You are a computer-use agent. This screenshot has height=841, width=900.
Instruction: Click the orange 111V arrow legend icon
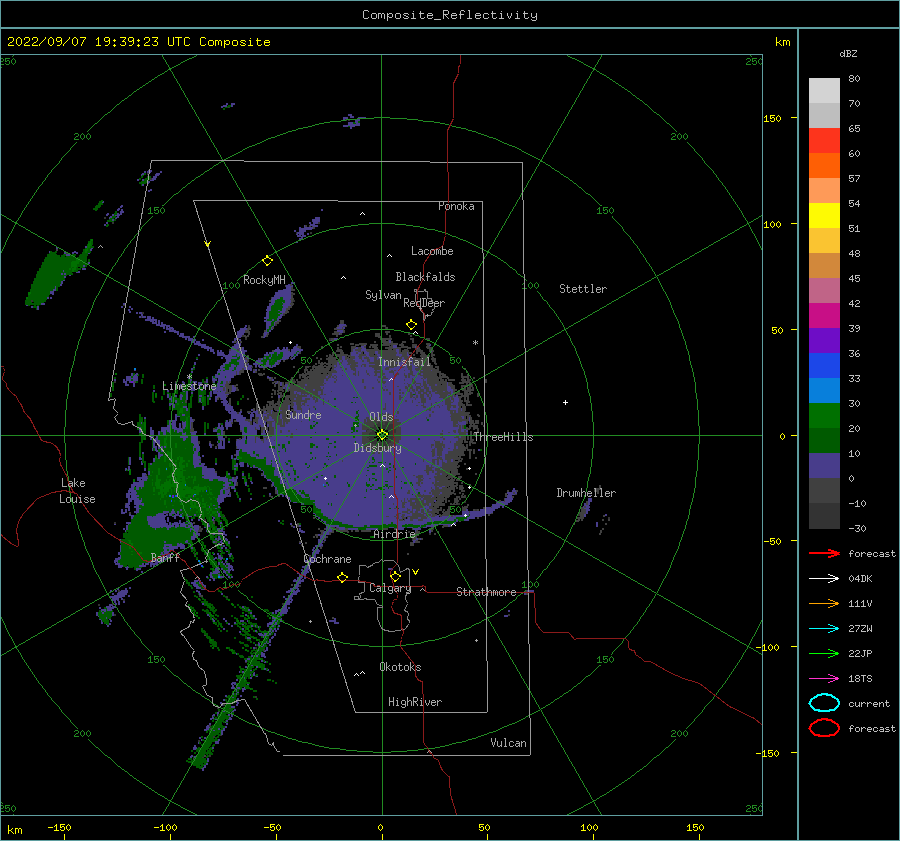click(824, 603)
